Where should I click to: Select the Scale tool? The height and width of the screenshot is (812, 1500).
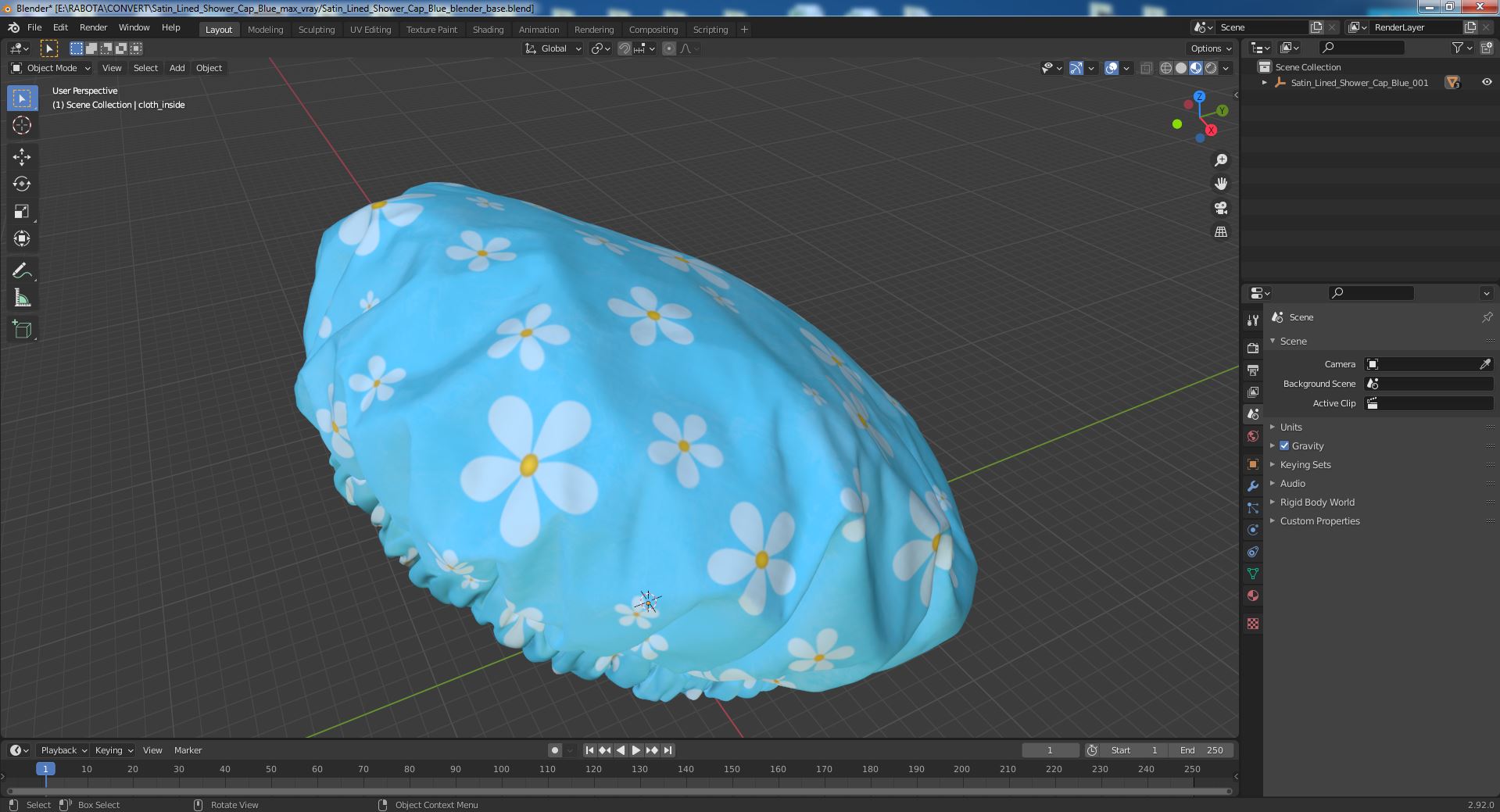[22, 211]
